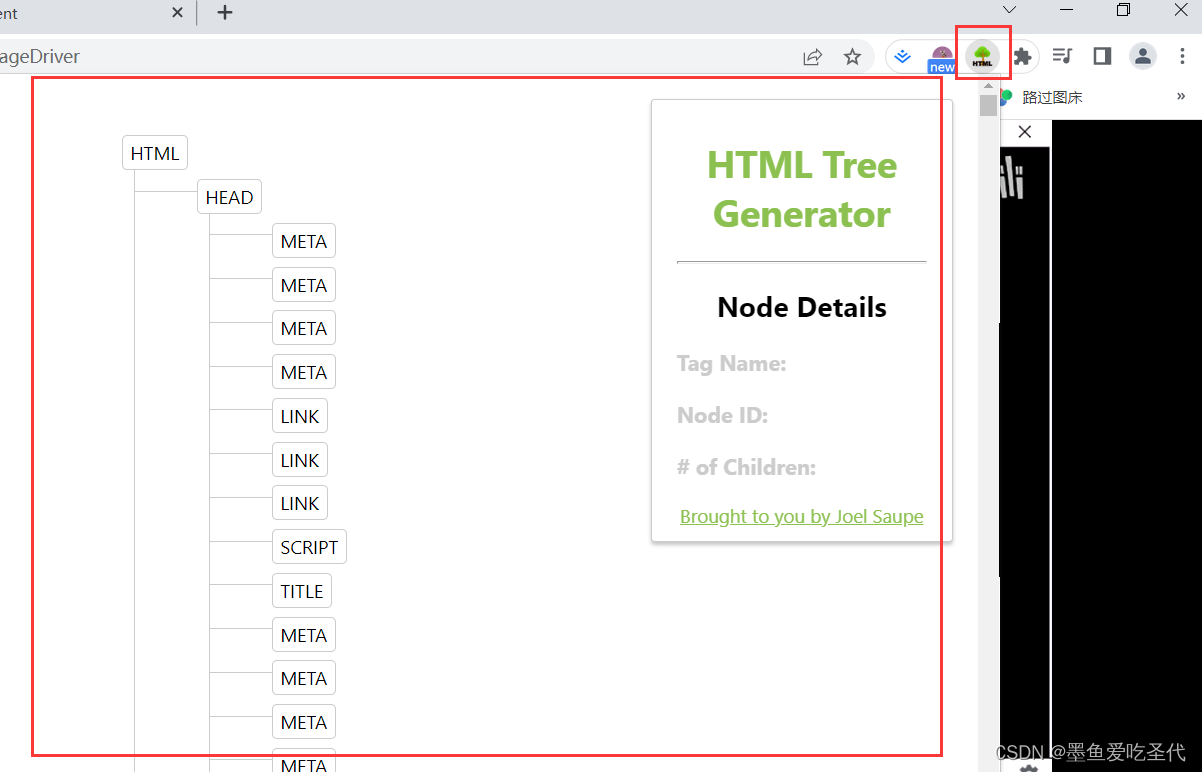The image size is (1202, 772).
Task: Open a new browser tab
Action: pos(225,13)
